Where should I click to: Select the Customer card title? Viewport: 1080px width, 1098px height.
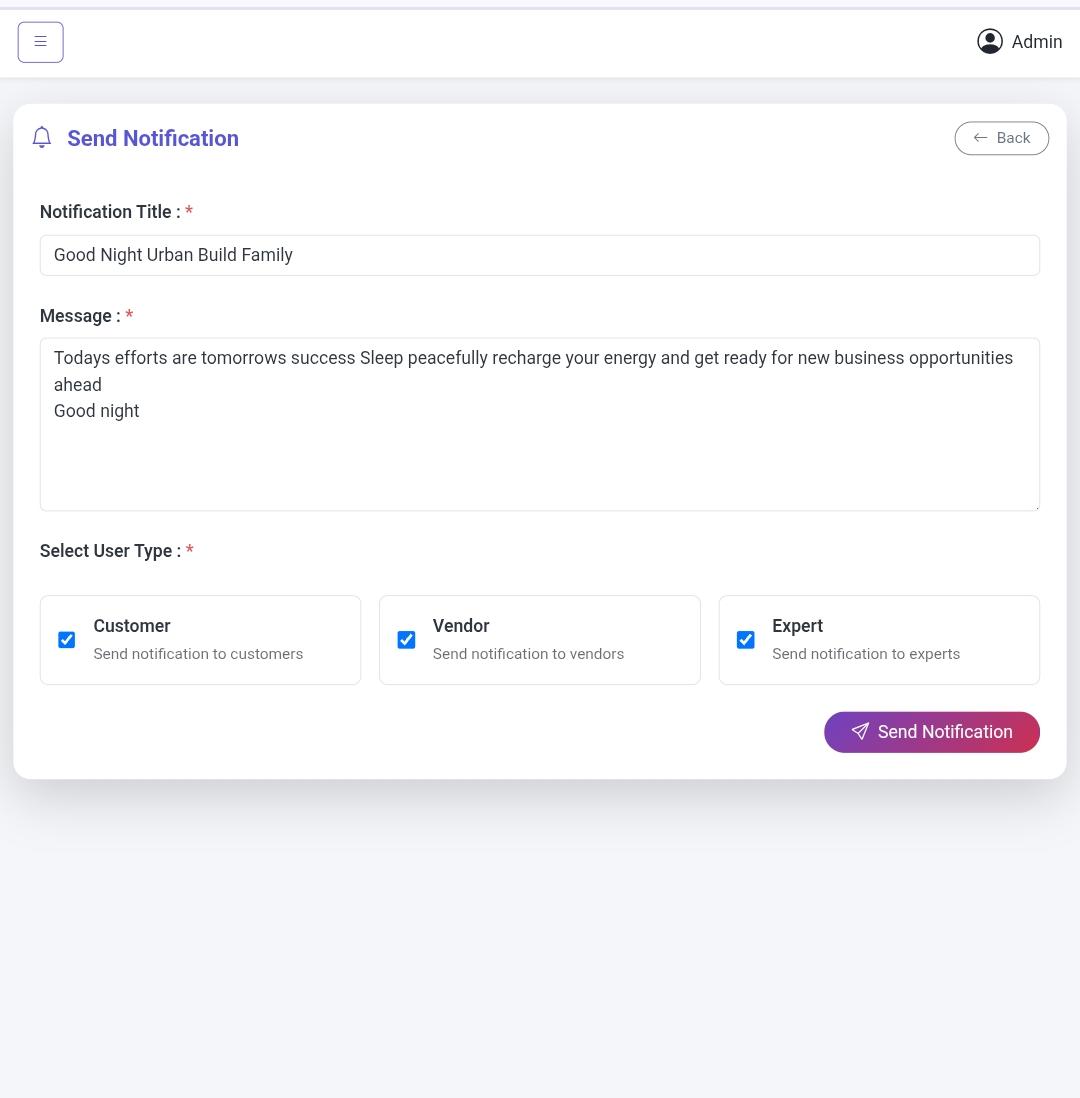[132, 625]
